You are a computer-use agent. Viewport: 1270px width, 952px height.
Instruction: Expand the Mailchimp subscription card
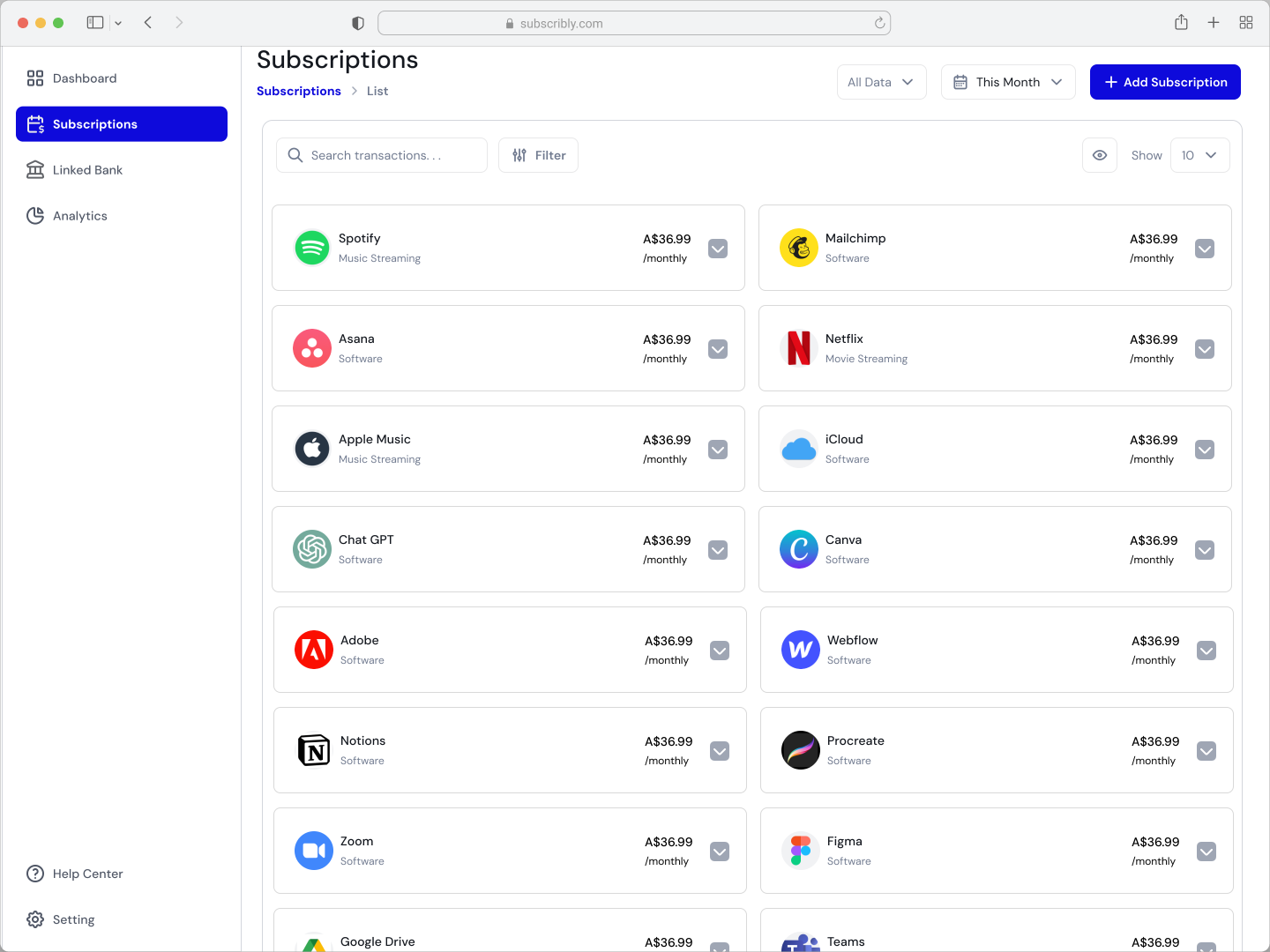point(1205,249)
